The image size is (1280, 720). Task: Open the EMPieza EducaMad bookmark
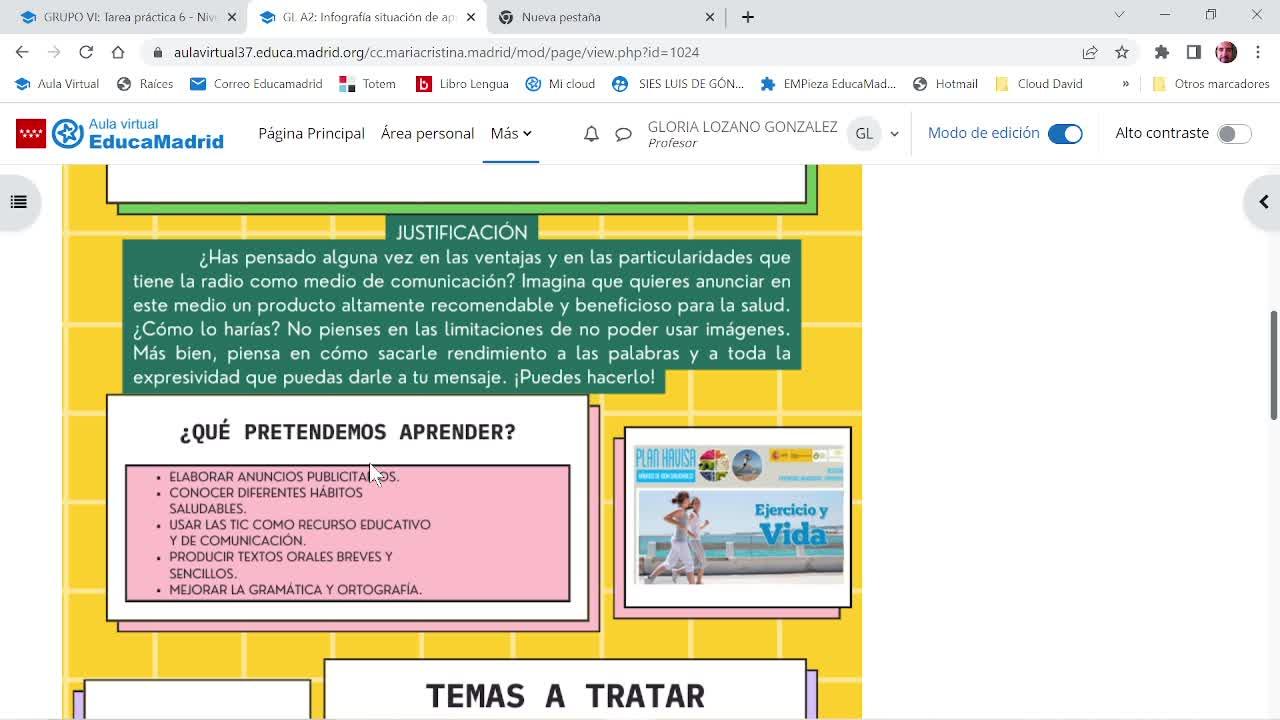point(828,84)
